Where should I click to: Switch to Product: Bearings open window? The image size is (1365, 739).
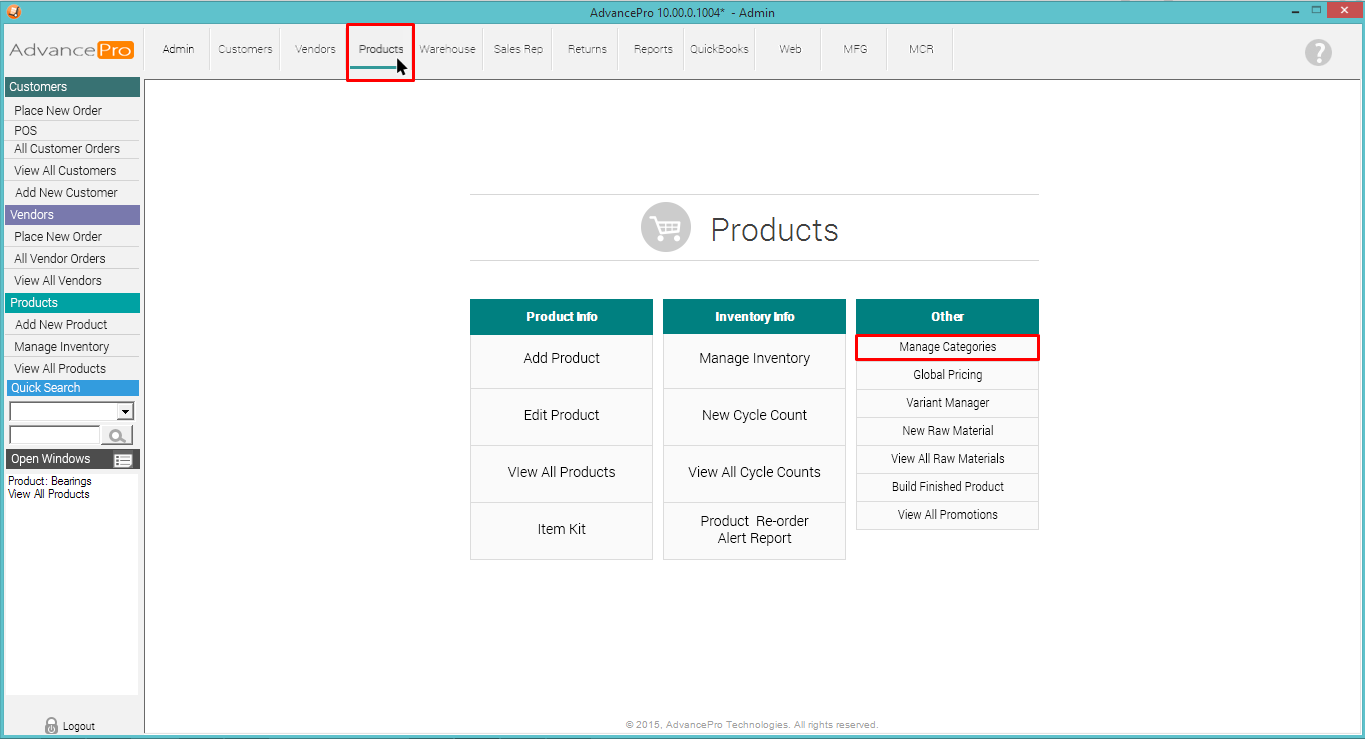(50, 481)
